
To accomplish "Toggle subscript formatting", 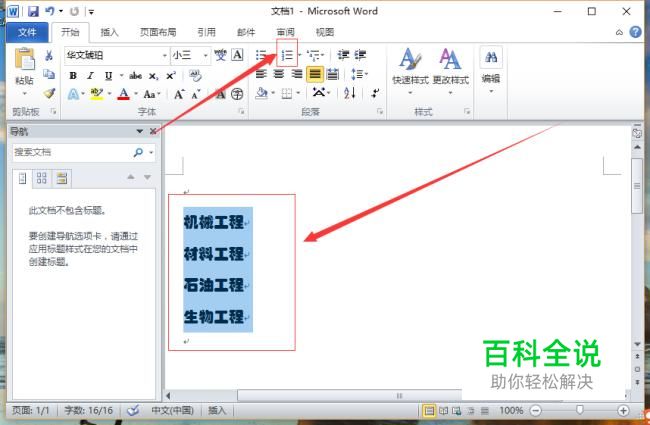I will point(153,76).
